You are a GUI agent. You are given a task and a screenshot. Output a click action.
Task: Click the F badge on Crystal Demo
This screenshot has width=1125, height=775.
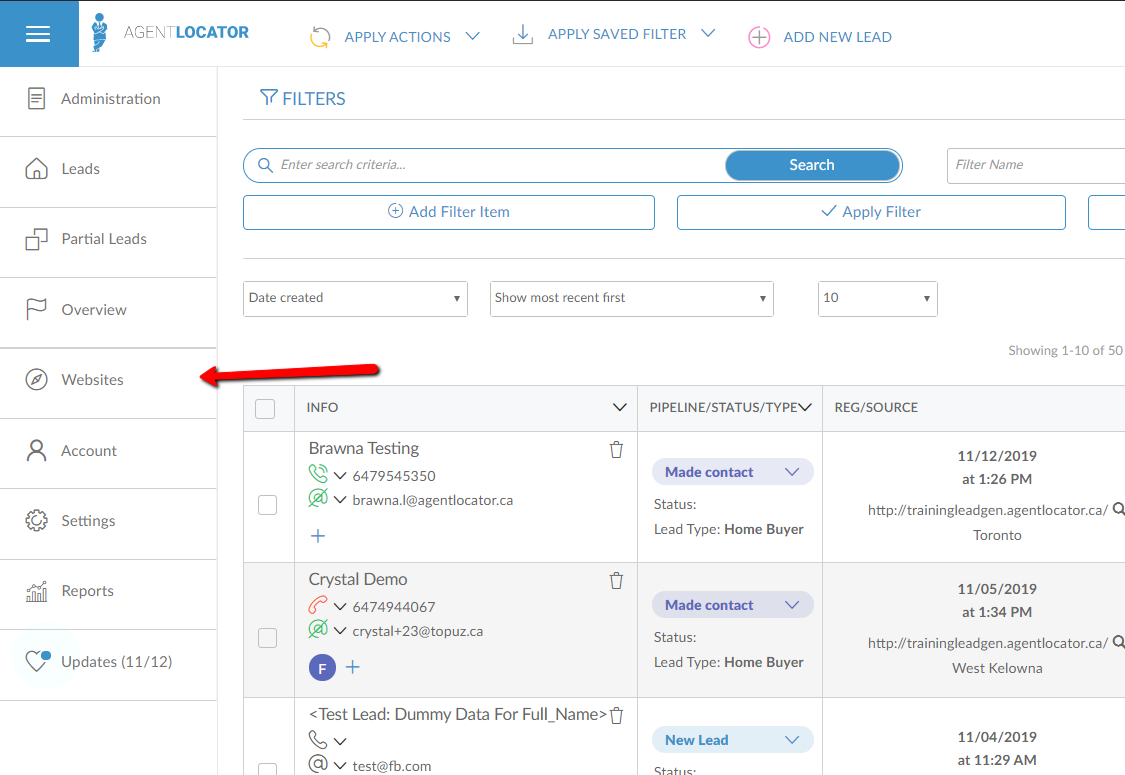322,667
